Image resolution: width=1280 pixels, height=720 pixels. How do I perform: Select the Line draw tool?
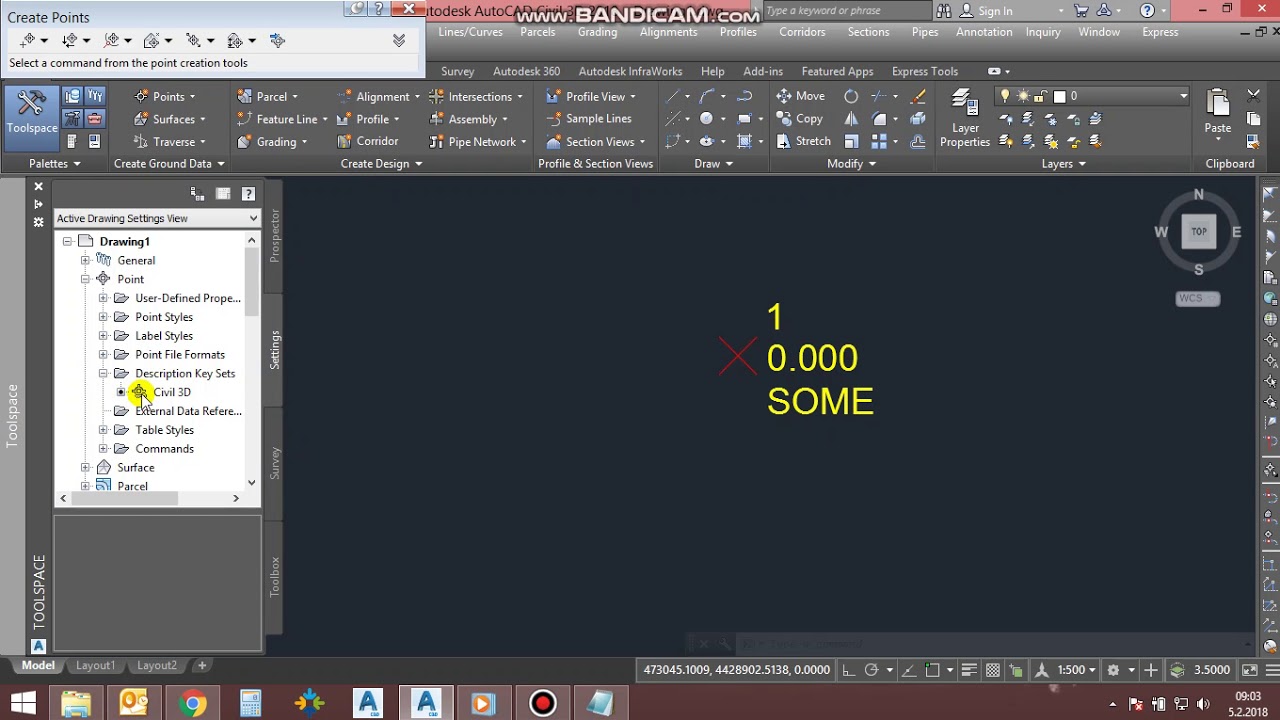point(673,96)
